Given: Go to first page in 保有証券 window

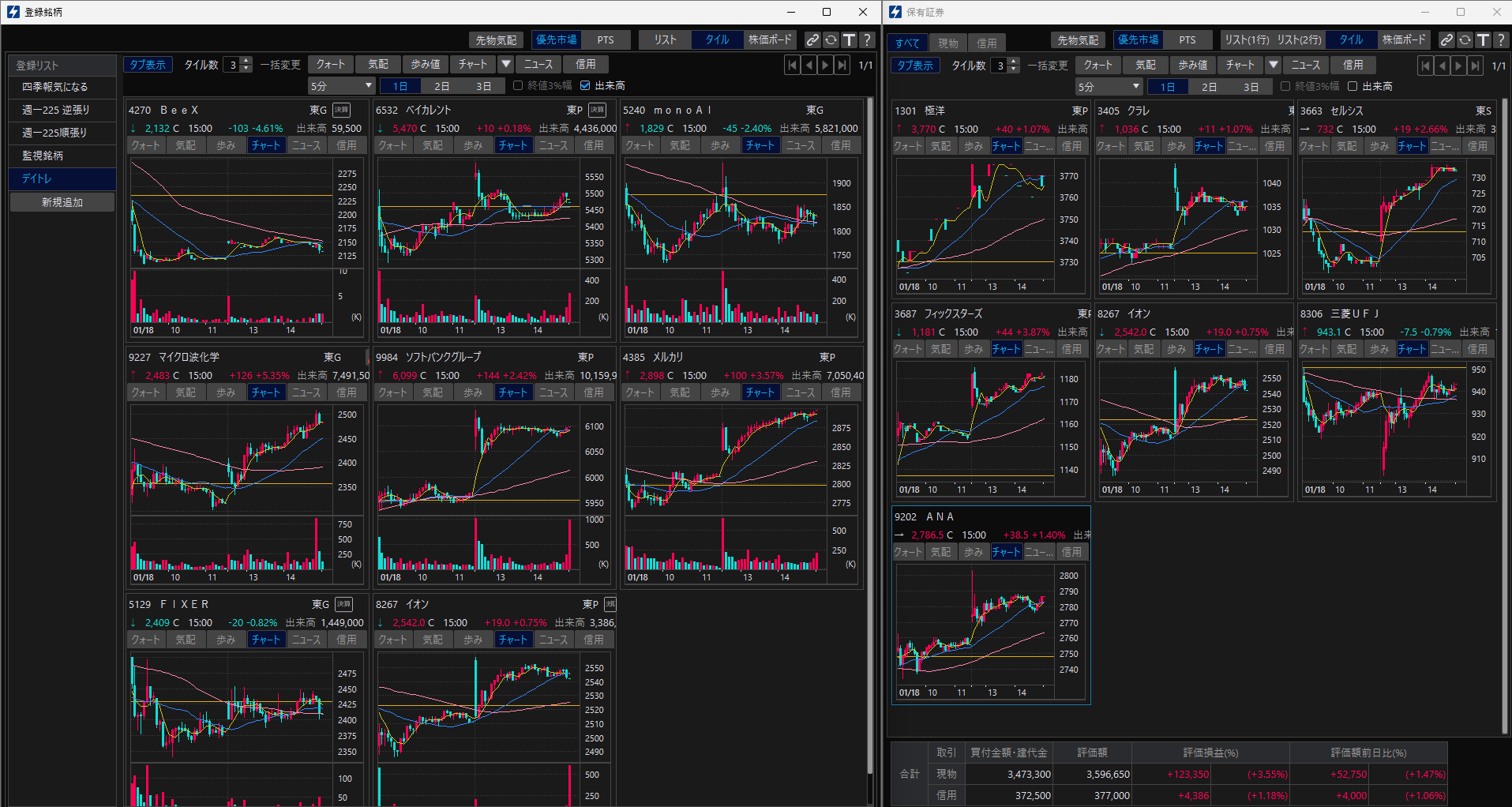Looking at the screenshot, I should tap(1425, 66).
